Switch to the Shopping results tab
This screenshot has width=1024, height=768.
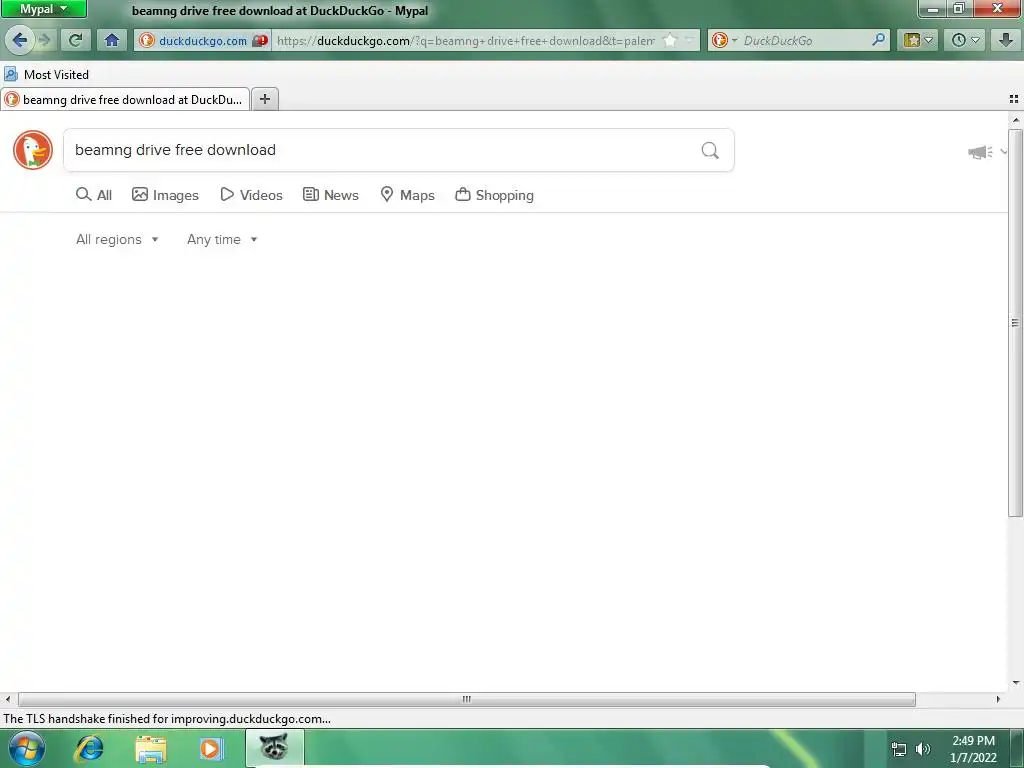[494, 195]
